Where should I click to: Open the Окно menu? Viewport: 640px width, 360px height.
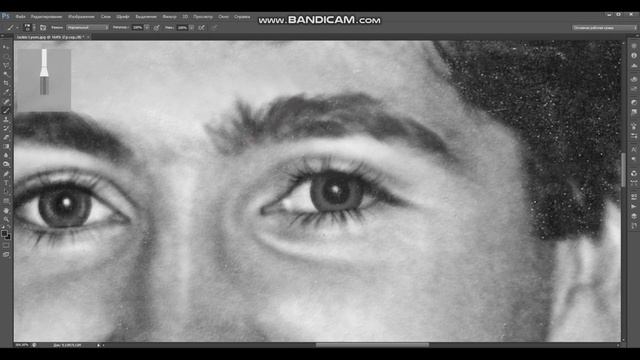223,17
